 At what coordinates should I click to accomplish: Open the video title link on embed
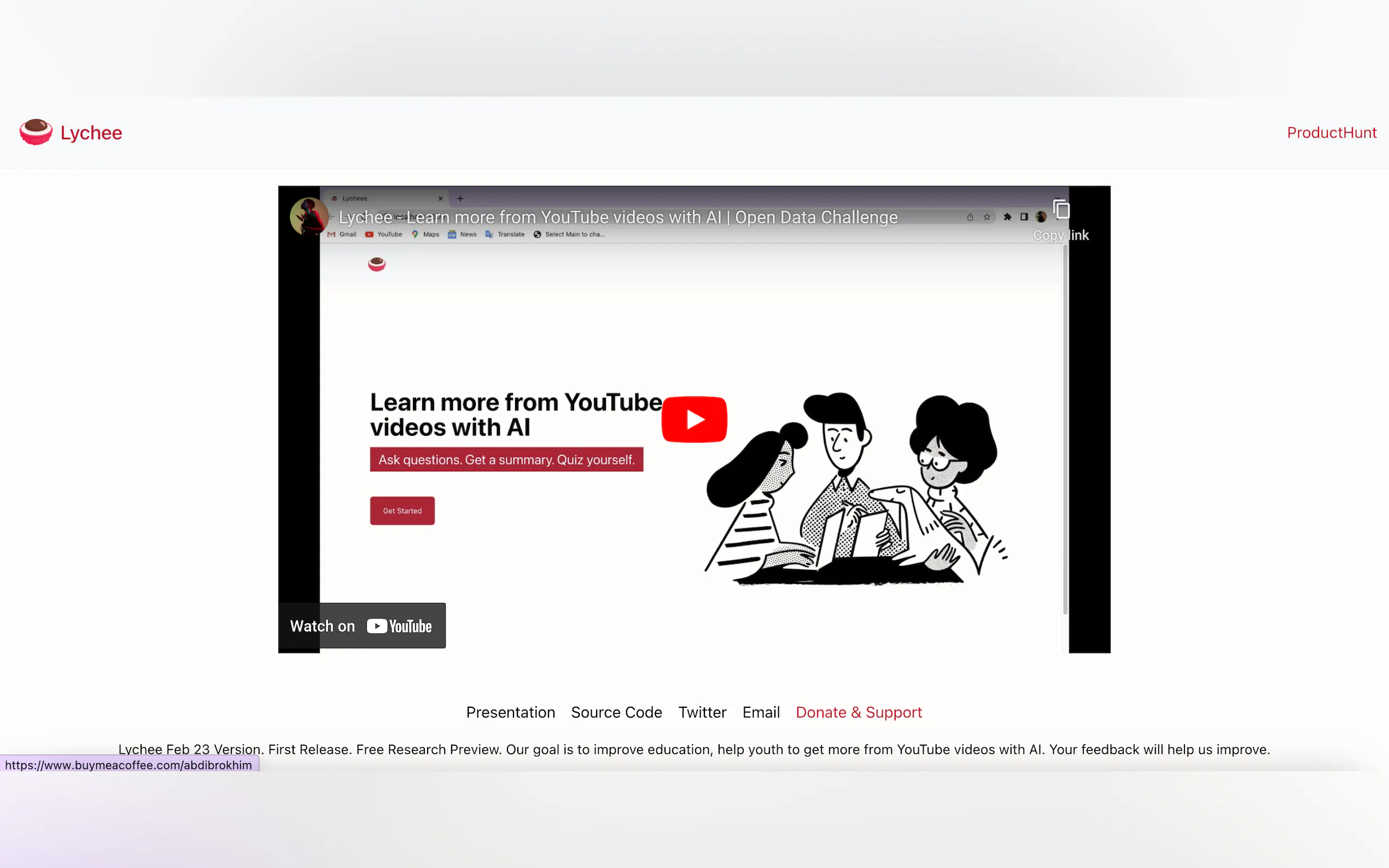point(617,217)
